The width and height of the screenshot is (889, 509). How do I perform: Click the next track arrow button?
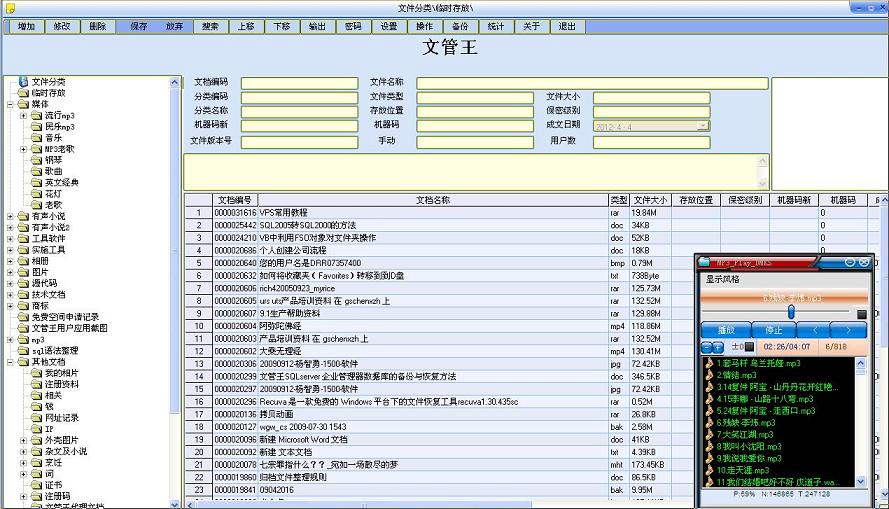click(848, 330)
